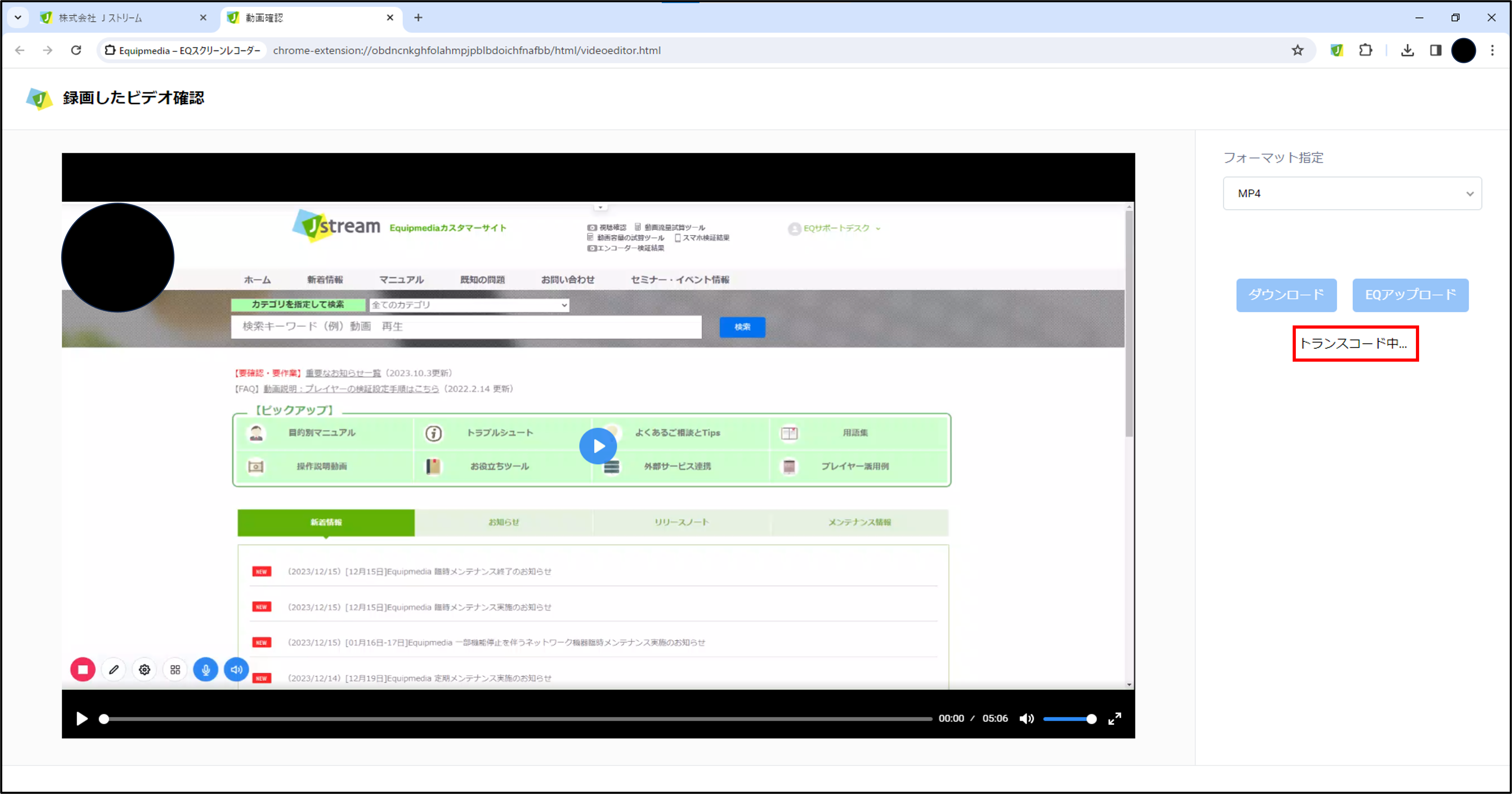Click the 05:06 duration text
The image size is (1512, 794).
coord(995,719)
